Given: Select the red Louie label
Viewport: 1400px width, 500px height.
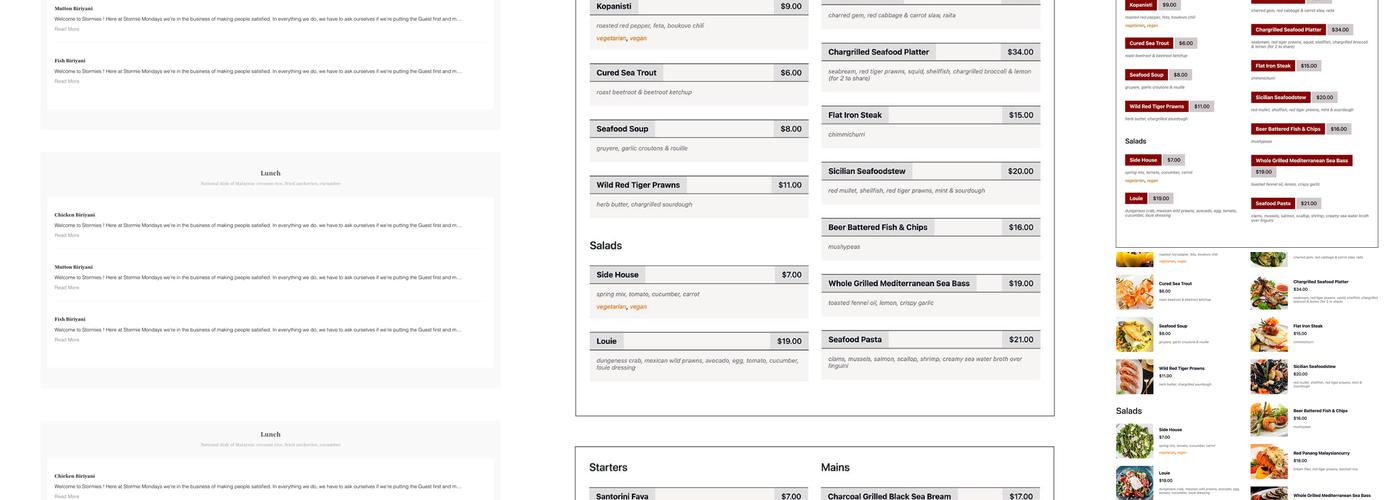Looking at the screenshot, I should coord(1136,198).
